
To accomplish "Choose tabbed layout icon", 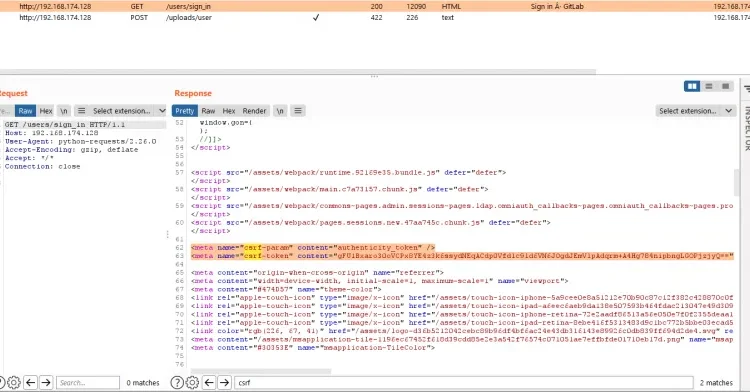I will (725, 86).
